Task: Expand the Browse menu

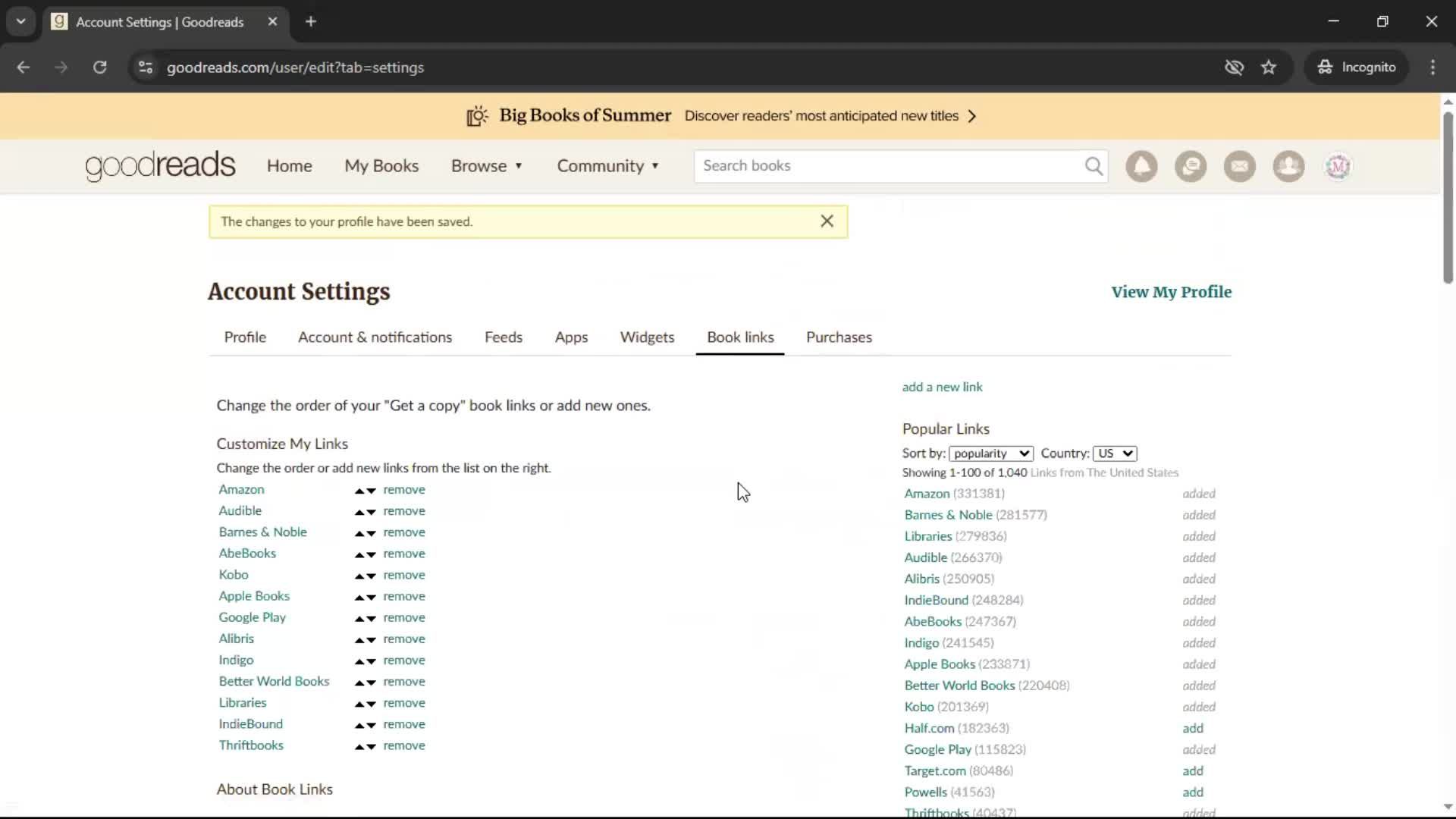Action: 487,165
